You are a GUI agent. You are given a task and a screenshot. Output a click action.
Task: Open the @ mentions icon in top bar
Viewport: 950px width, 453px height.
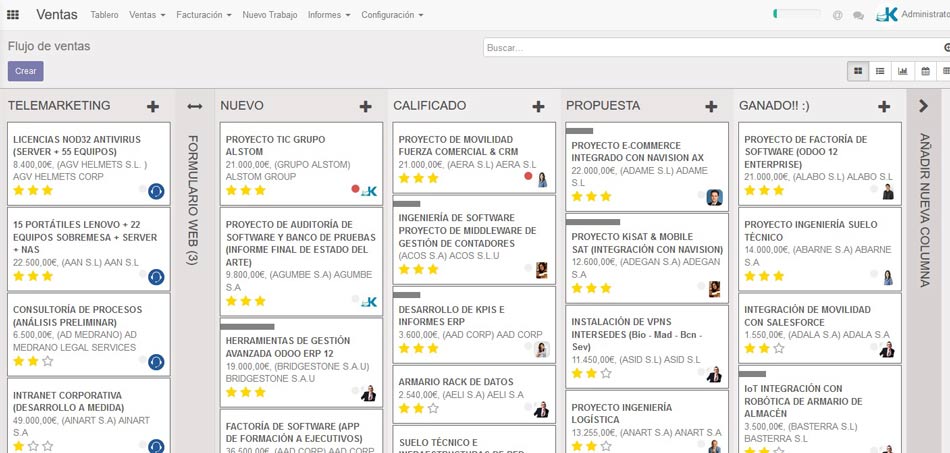pyautogui.click(x=837, y=16)
